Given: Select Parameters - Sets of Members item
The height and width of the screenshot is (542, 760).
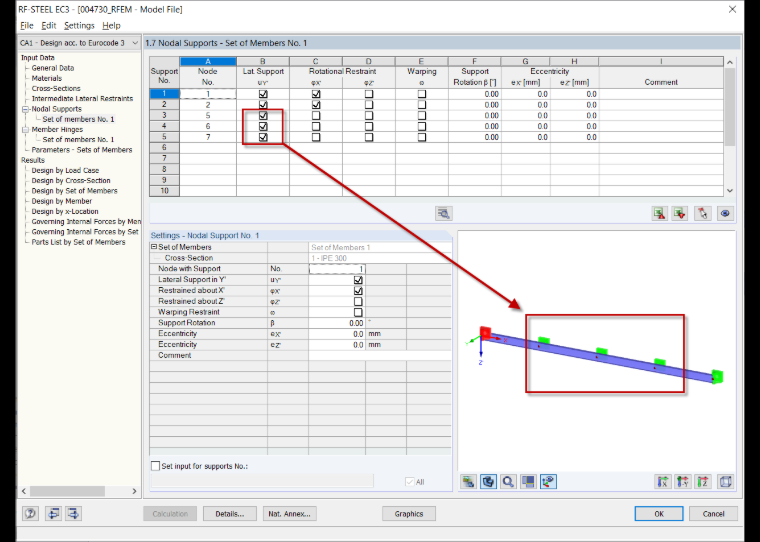Looking at the screenshot, I should click(81, 150).
